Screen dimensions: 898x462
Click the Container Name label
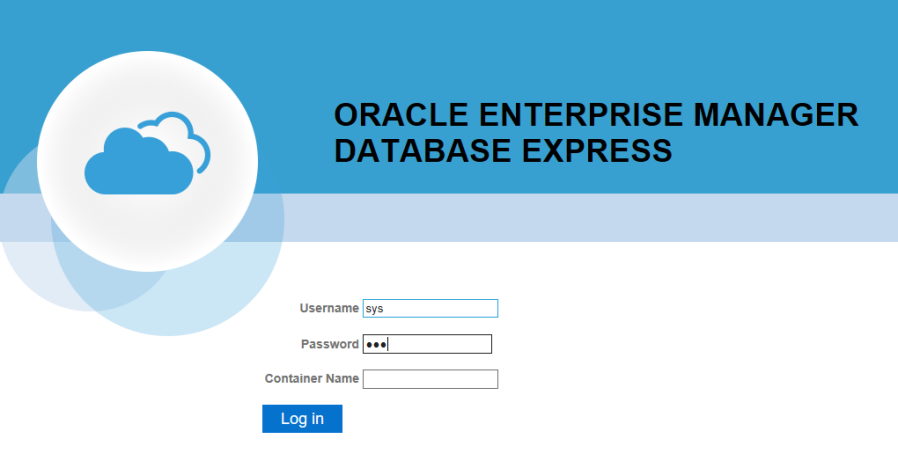click(312, 379)
